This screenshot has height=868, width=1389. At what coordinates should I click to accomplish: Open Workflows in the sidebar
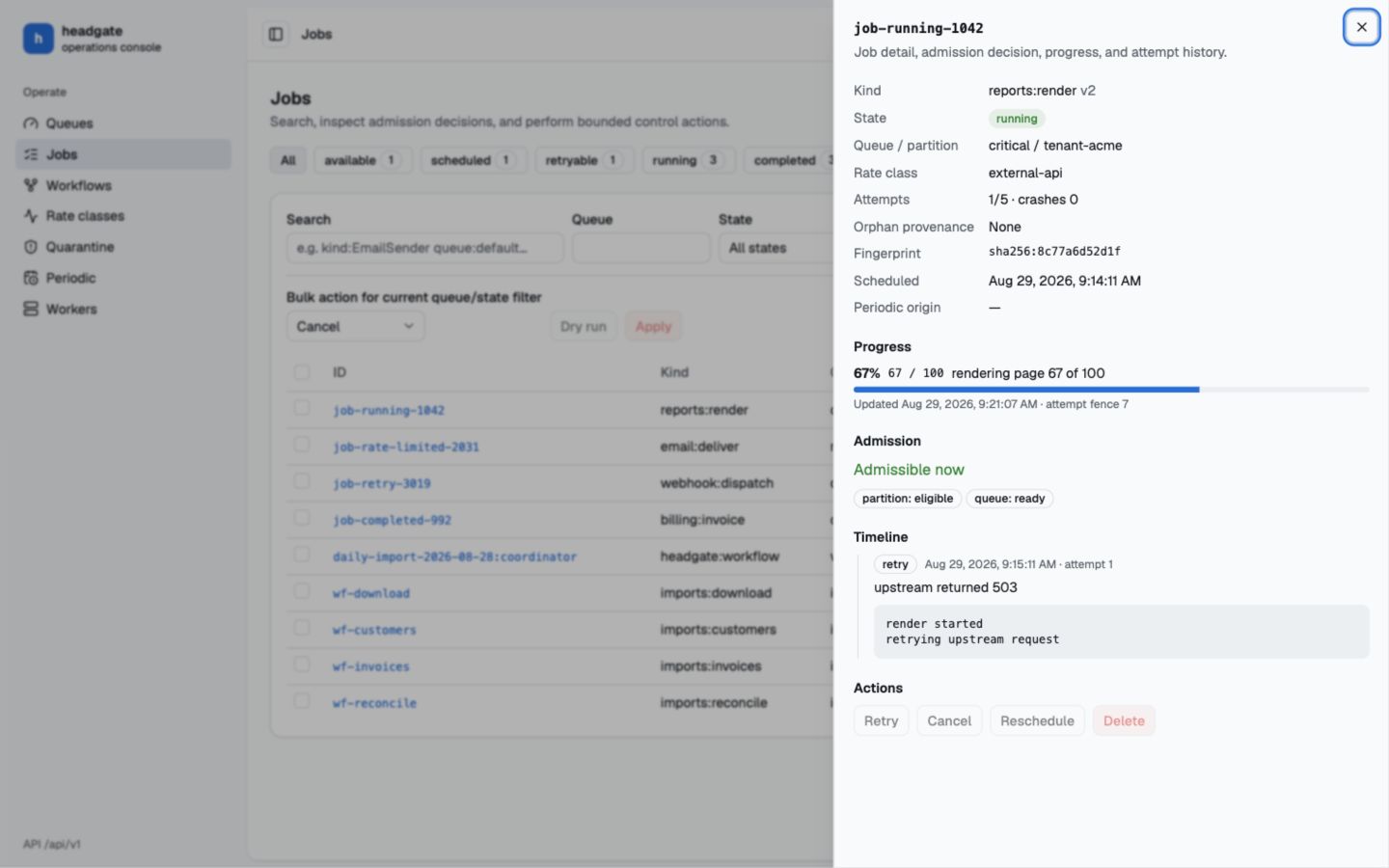coord(123,185)
